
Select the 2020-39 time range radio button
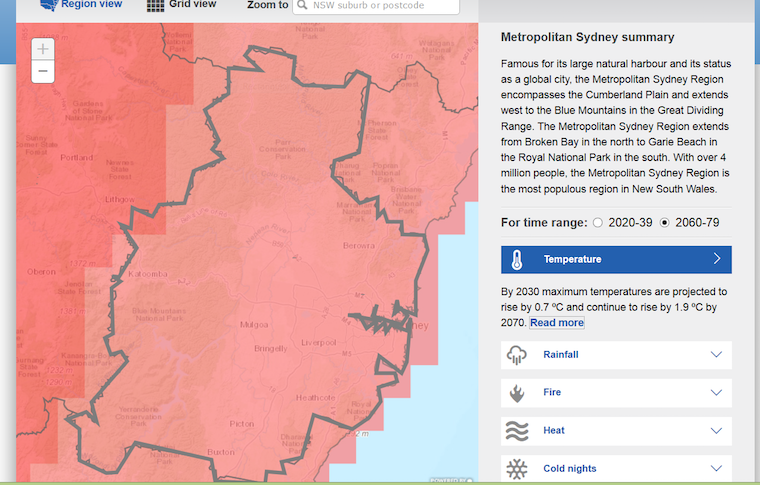pos(598,222)
